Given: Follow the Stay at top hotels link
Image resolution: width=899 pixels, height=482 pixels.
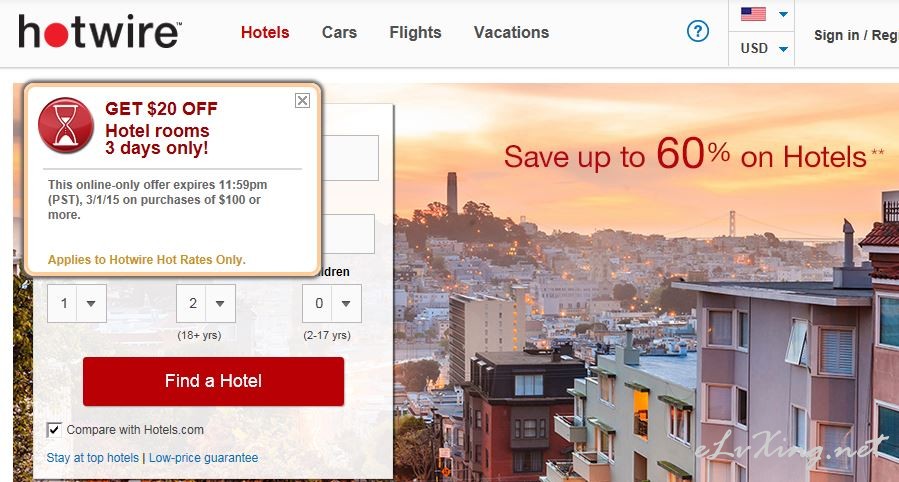Looking at the screenshot, I should pos(93,458).
